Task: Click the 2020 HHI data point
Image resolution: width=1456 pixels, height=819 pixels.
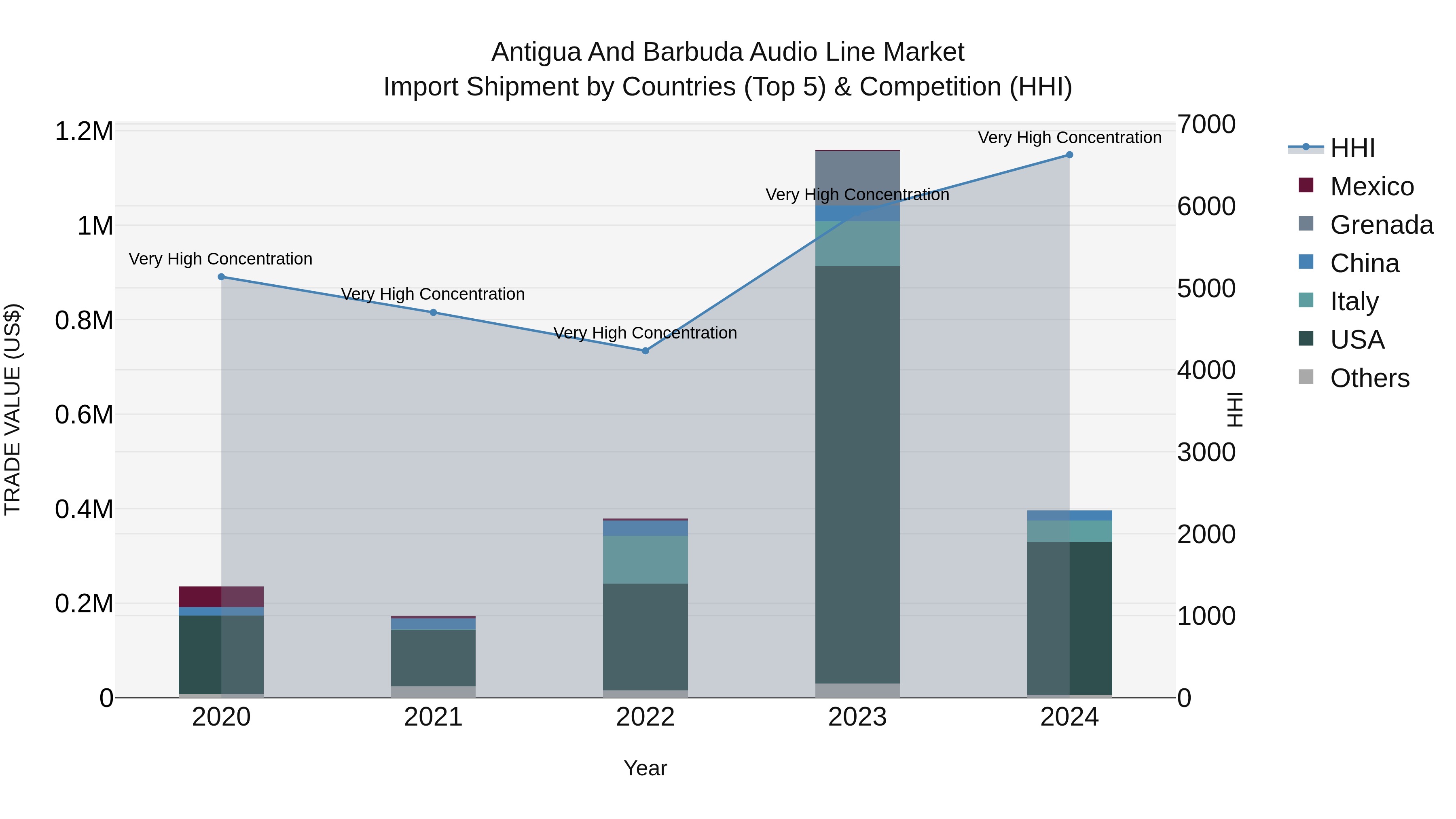Action: pyautogui.click(x=221, y=277)
